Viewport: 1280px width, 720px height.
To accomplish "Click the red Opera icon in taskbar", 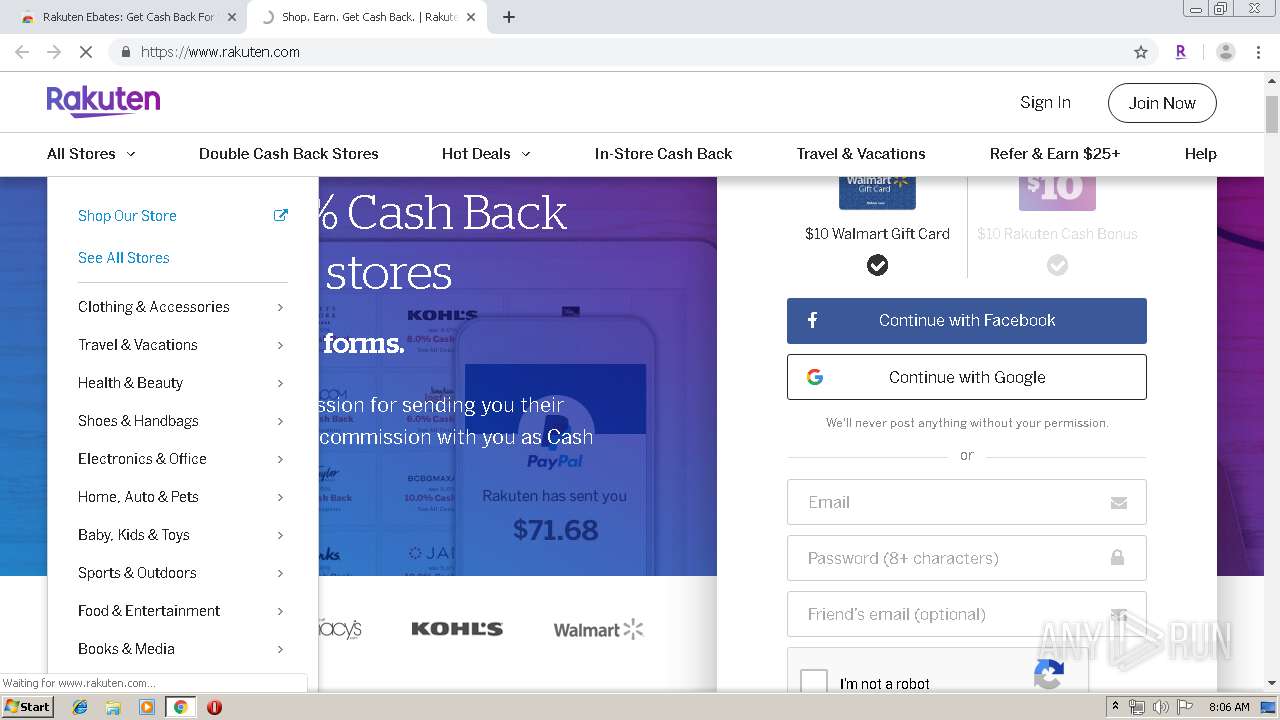I will [x=214, y=707].
